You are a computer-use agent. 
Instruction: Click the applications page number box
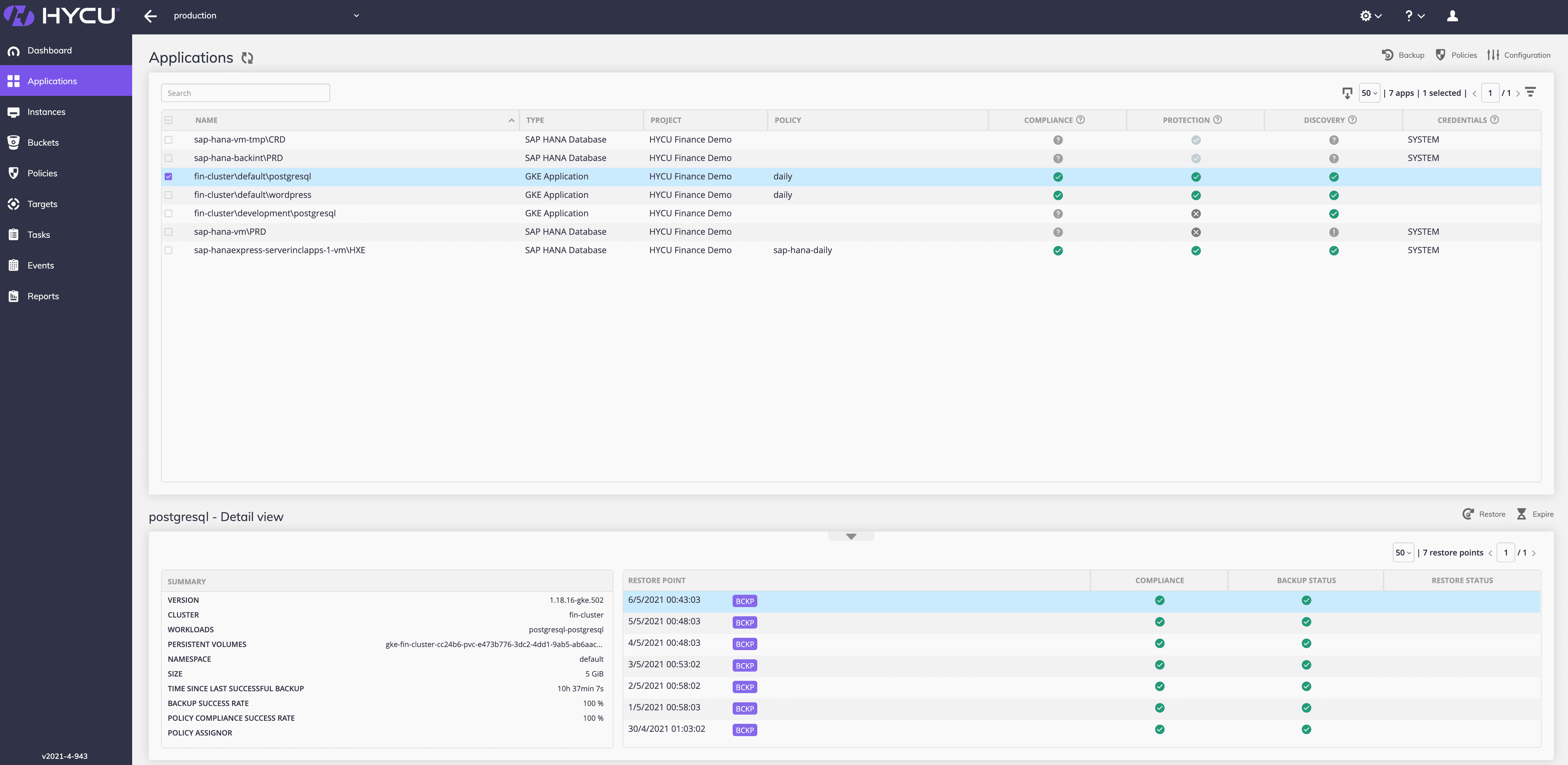[1490, 93]
